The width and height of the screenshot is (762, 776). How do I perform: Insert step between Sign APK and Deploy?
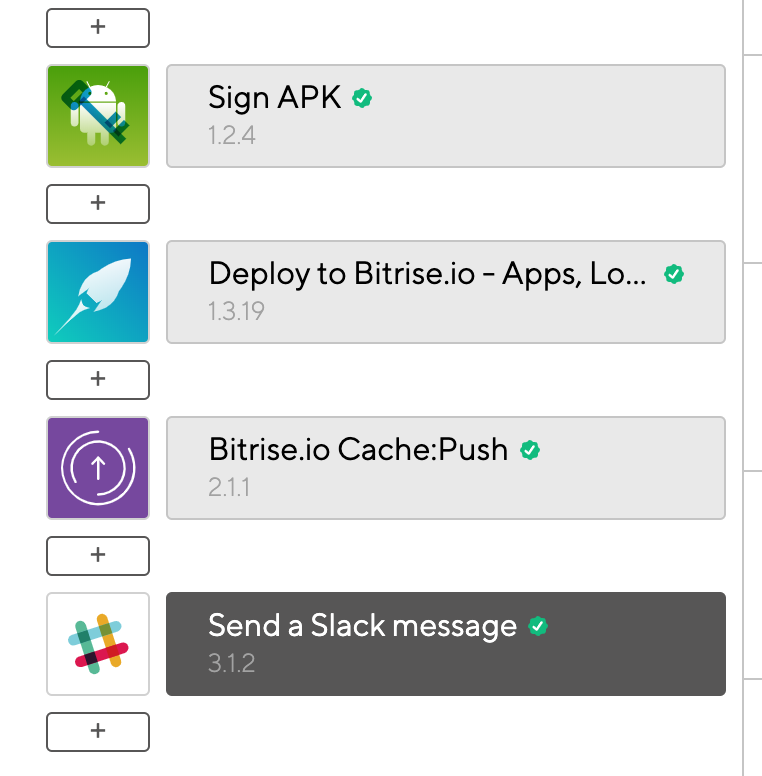coord(98,204)
